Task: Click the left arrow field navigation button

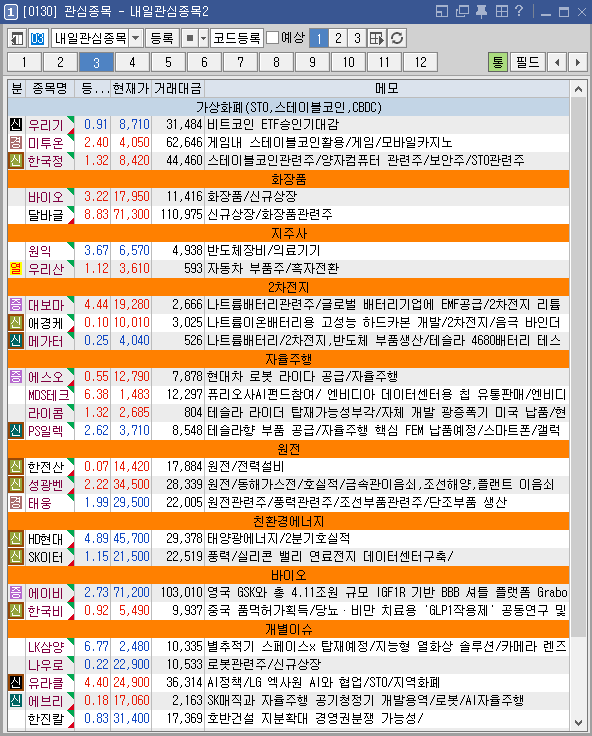Action: (557, 62)
